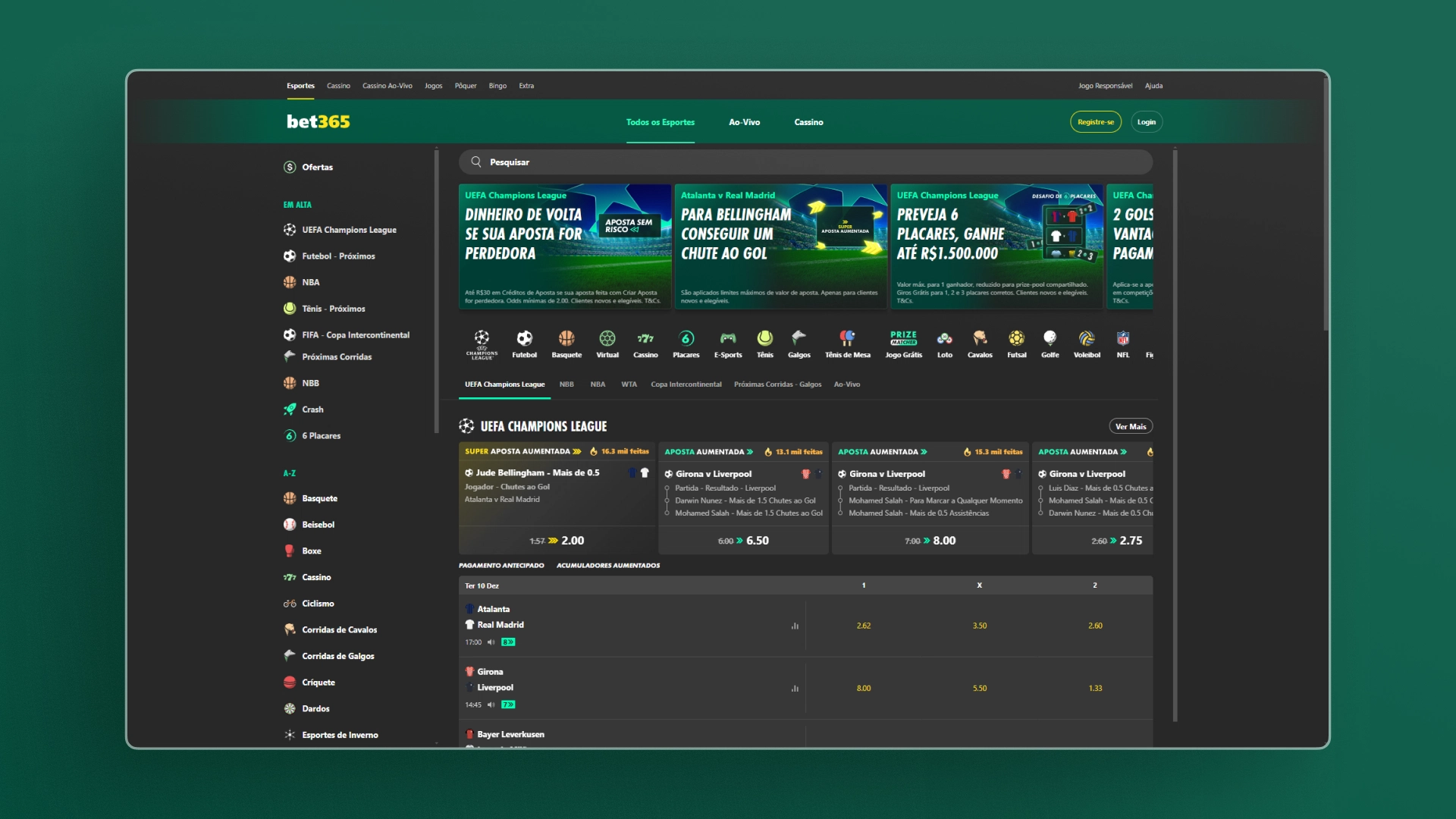Toggle Cassino navigation tab at top
The image size is (1456, 819).
click(808, 121)
